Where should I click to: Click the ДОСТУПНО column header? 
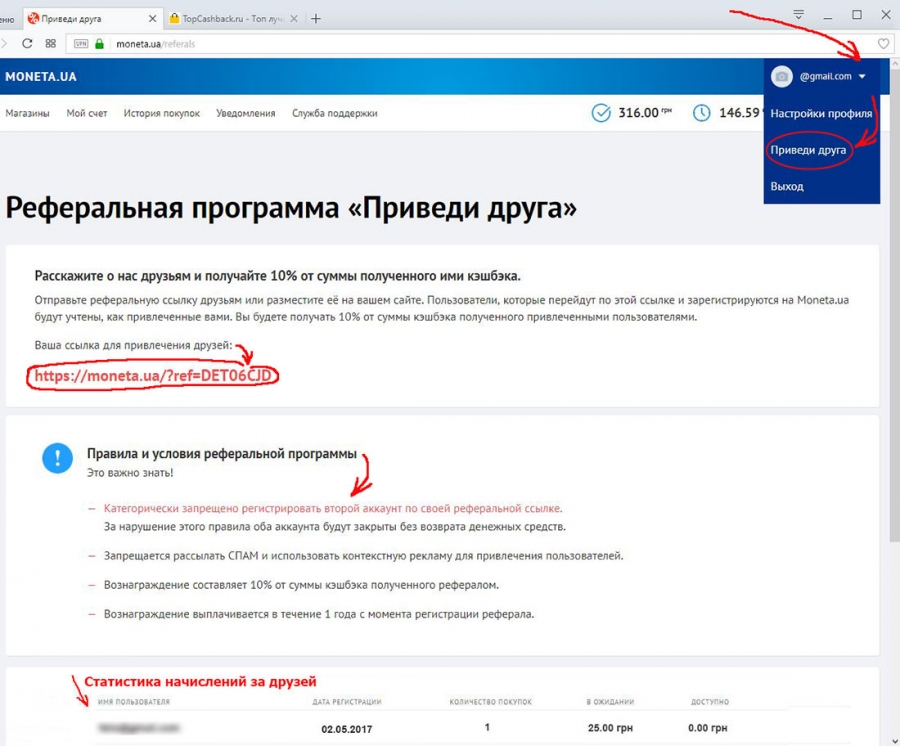click(710, 702)
